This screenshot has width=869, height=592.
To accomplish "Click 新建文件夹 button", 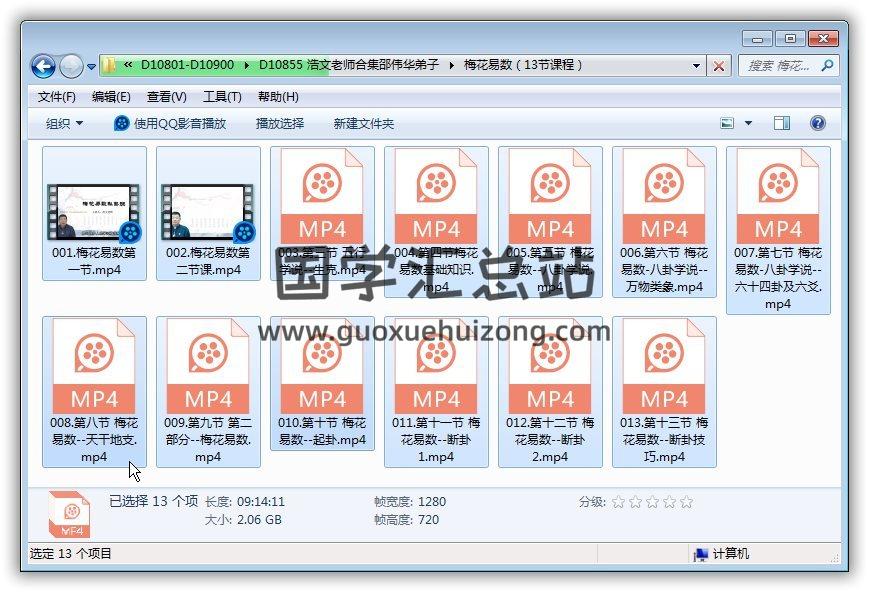I will [x=363, y=123].
